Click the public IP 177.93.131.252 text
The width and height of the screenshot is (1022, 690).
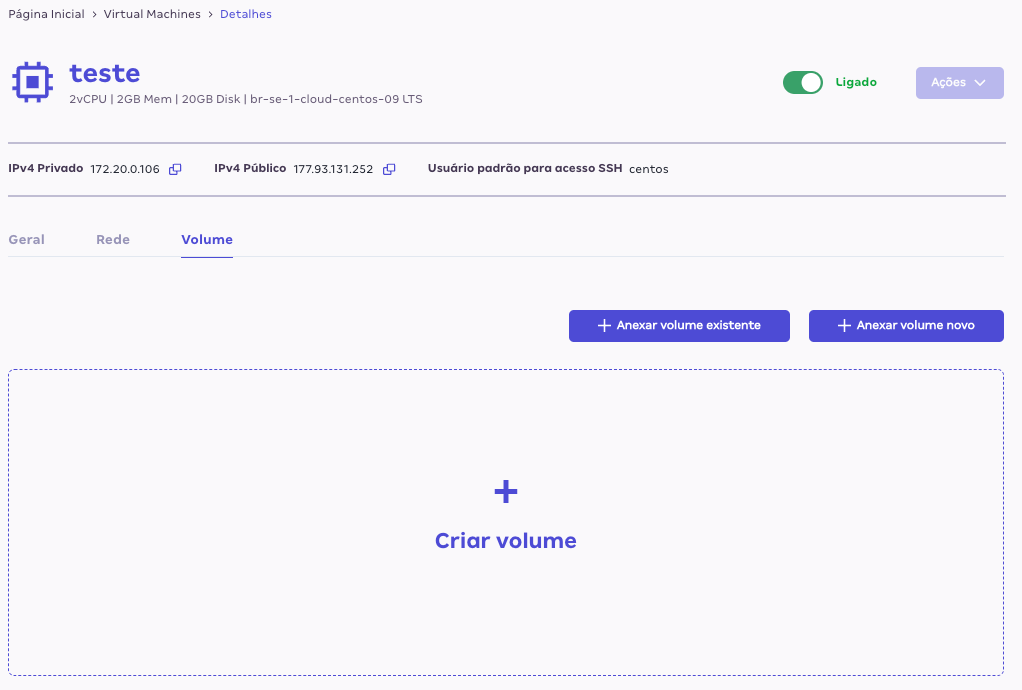tap(333, 169)
